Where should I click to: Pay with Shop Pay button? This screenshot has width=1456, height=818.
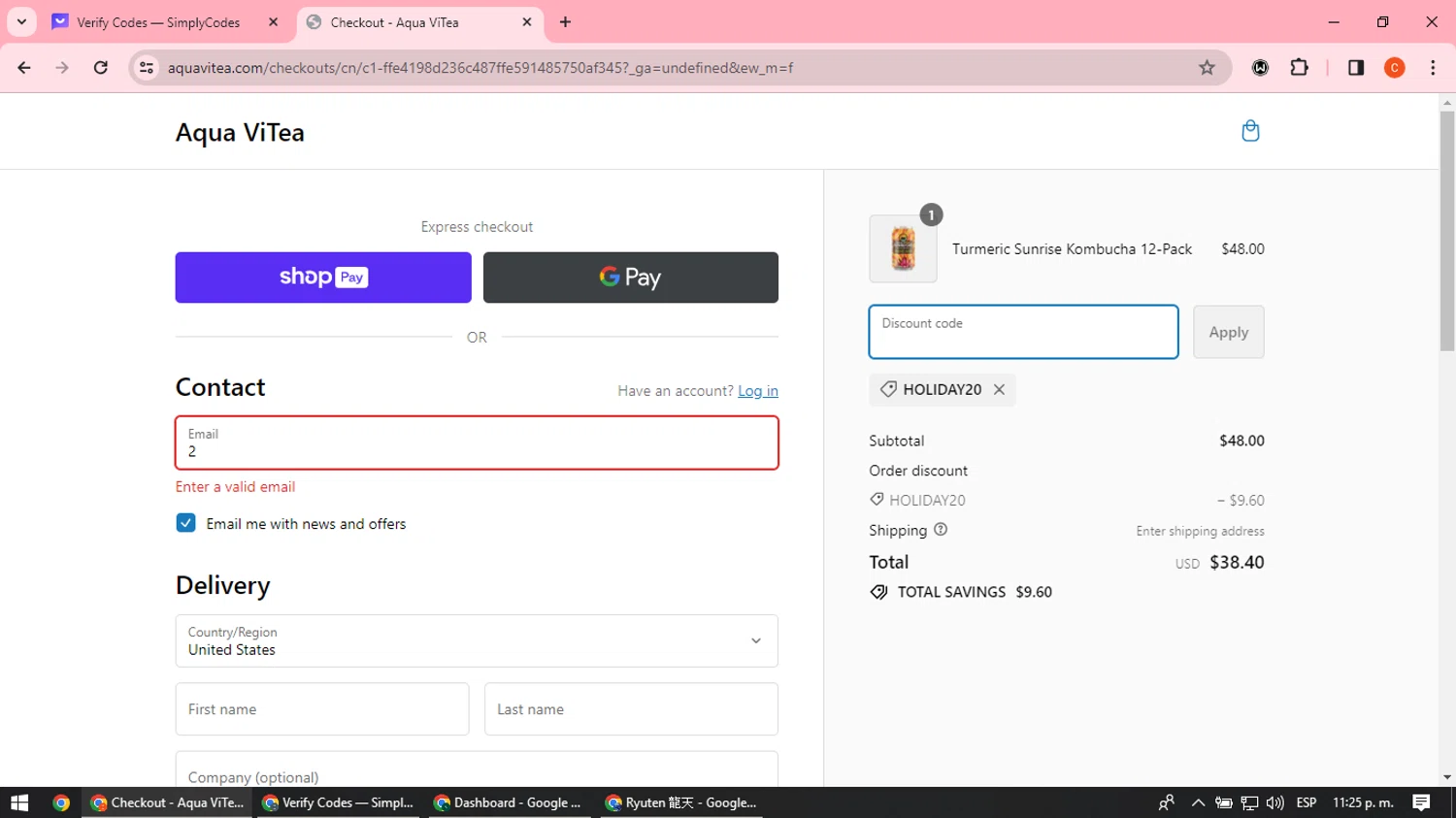pyautogui.click(x=323, y=278)
